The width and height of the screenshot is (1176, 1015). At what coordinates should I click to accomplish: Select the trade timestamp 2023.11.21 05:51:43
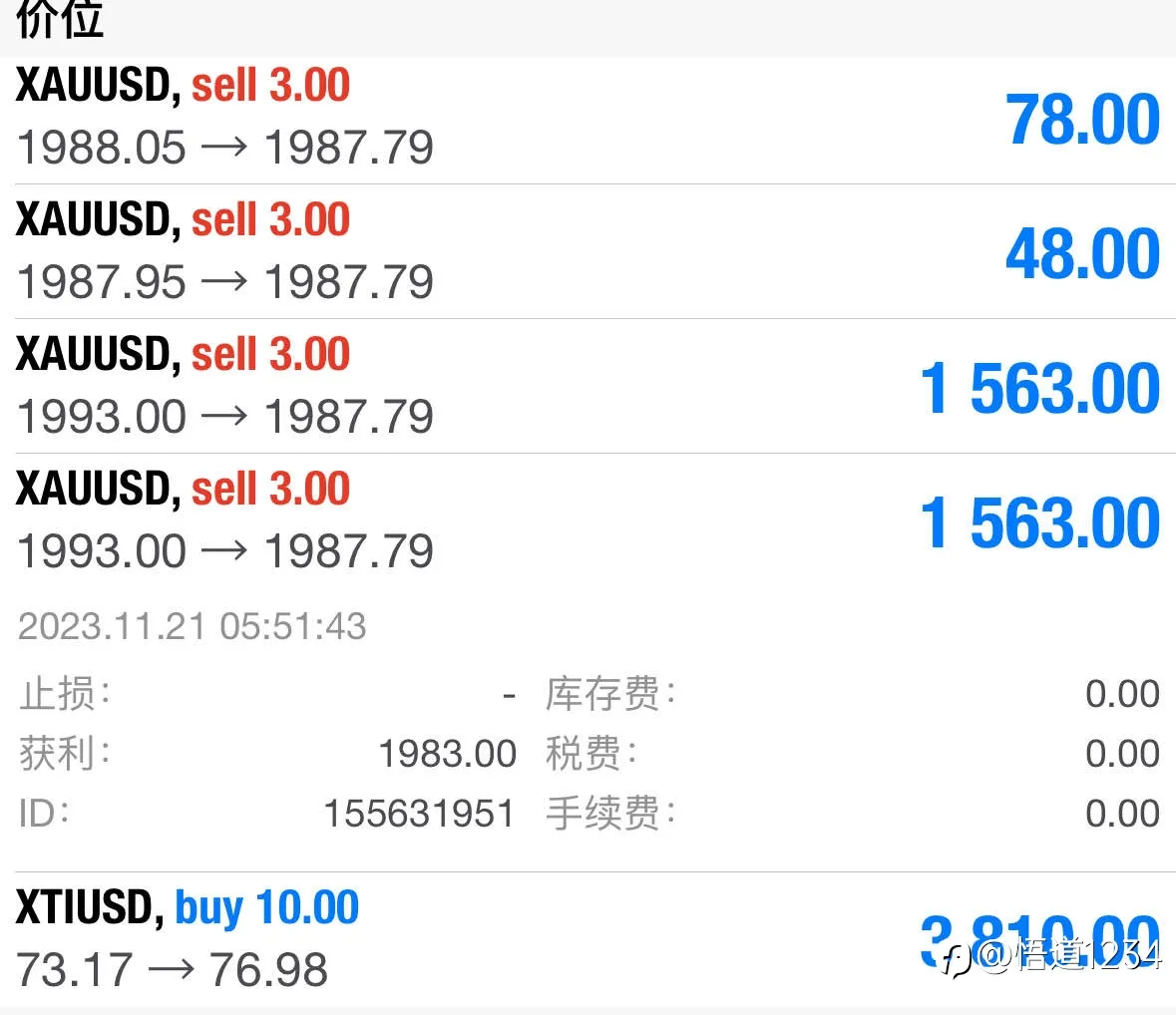point(192,626)
